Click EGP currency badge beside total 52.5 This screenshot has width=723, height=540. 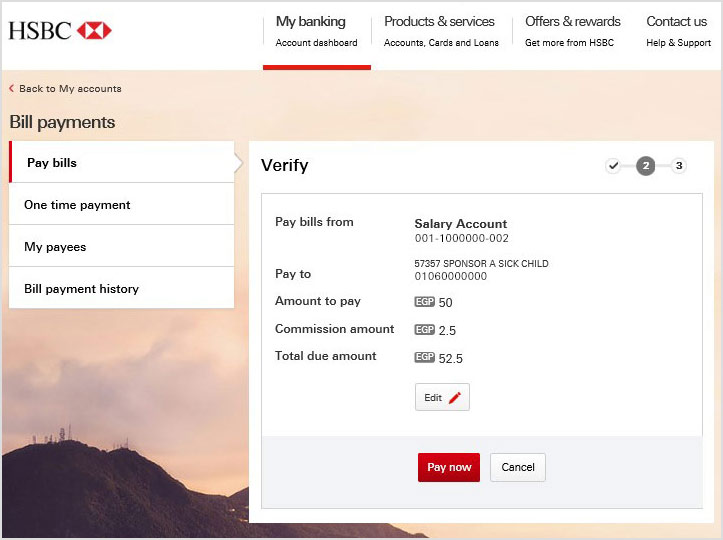click(424, 357)
